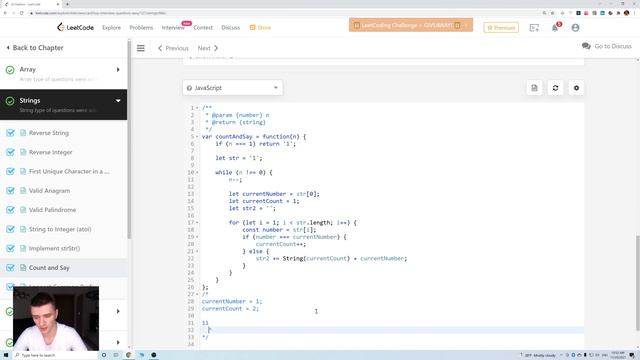
Task: Go to Next problem
Action: [208, 48]
